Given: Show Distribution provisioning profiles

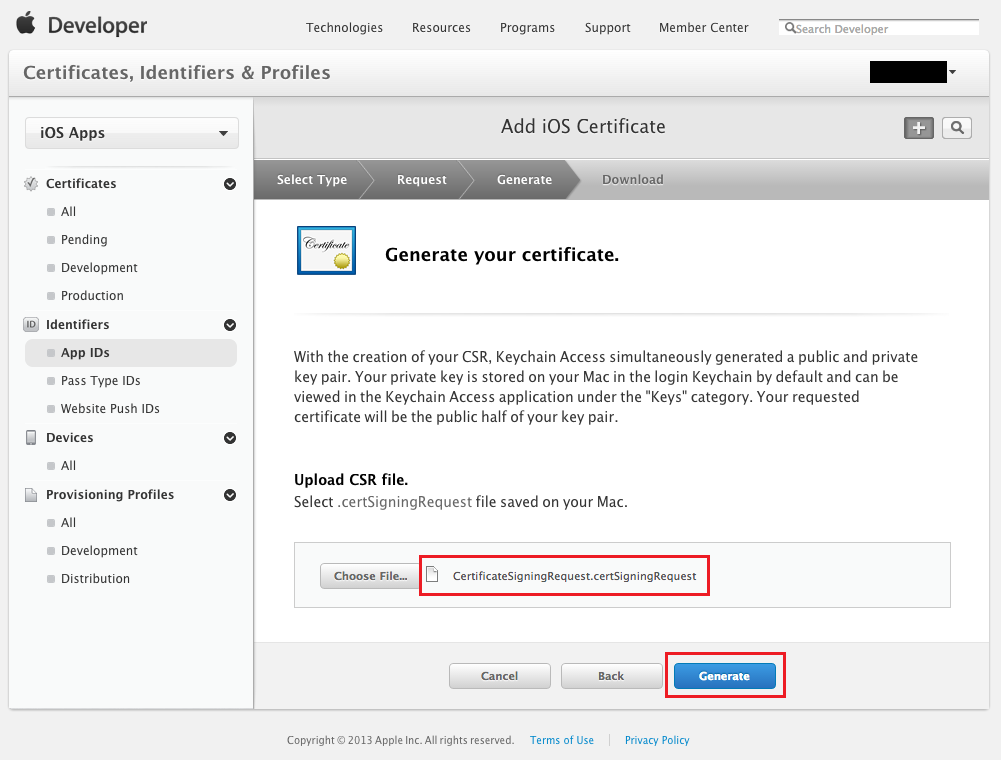Looking at the screenshot, I should [x=95, y=579].
